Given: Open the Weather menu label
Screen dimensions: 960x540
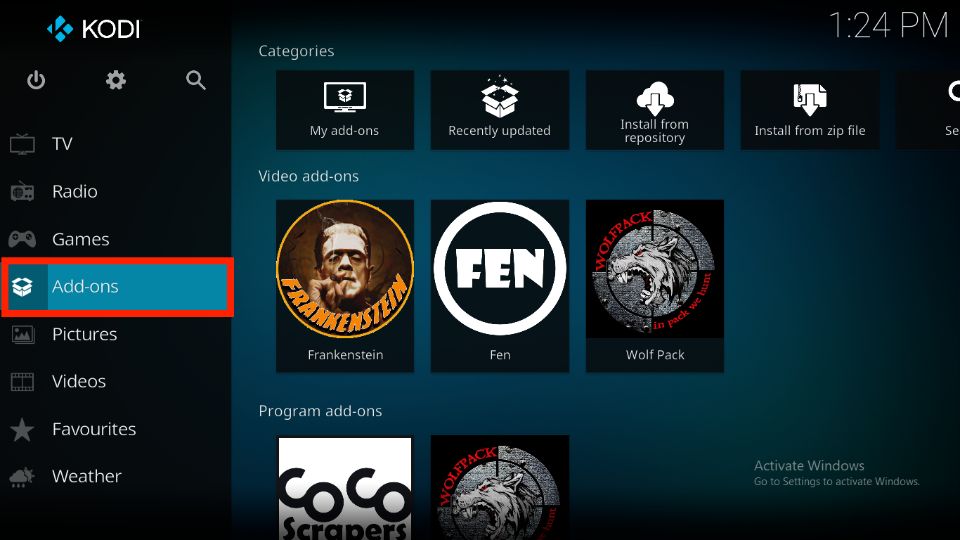Looking at the screenshot, I should (x=86, y=476).
